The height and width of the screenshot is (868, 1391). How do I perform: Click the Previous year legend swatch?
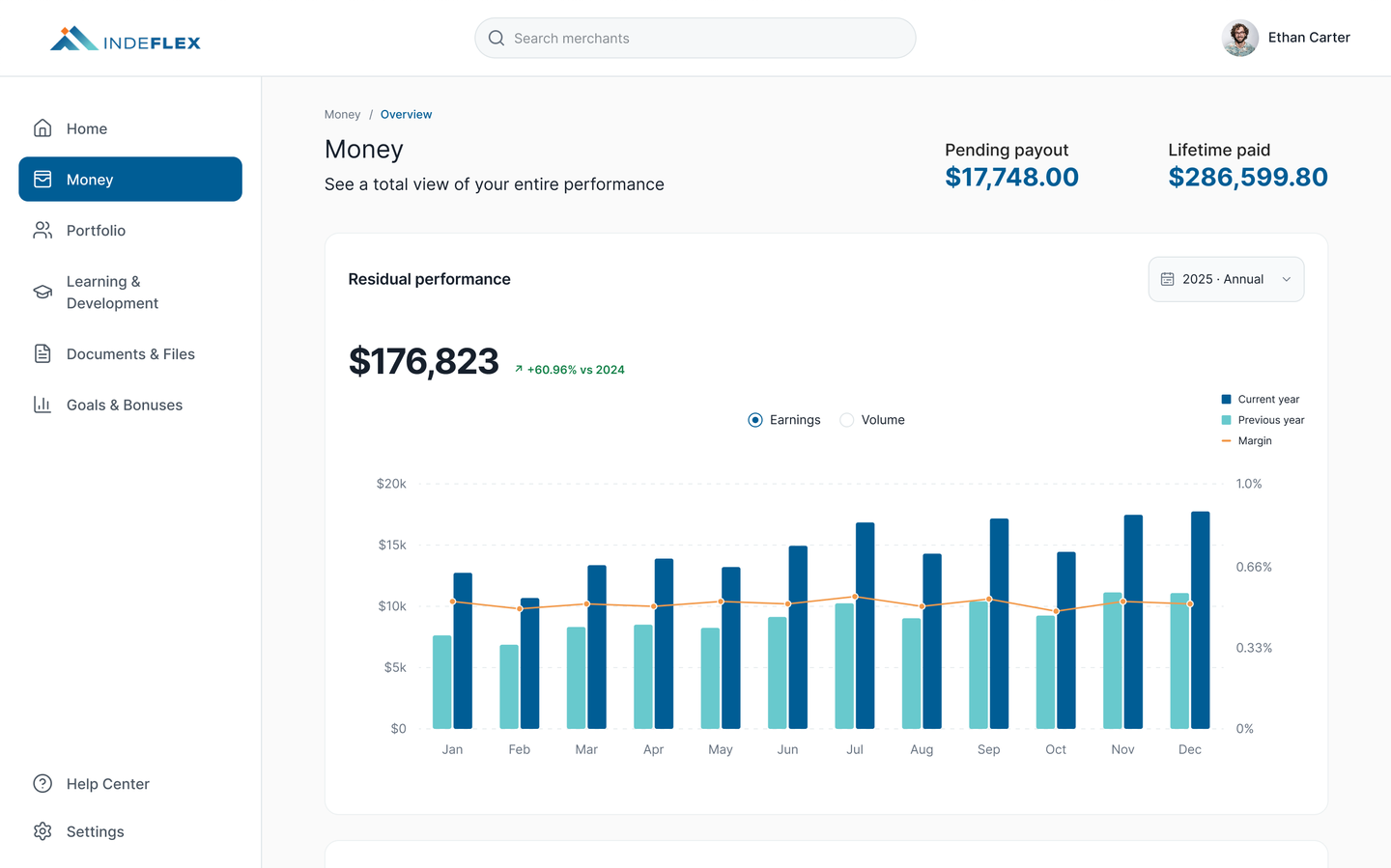tap(1227, 420)
